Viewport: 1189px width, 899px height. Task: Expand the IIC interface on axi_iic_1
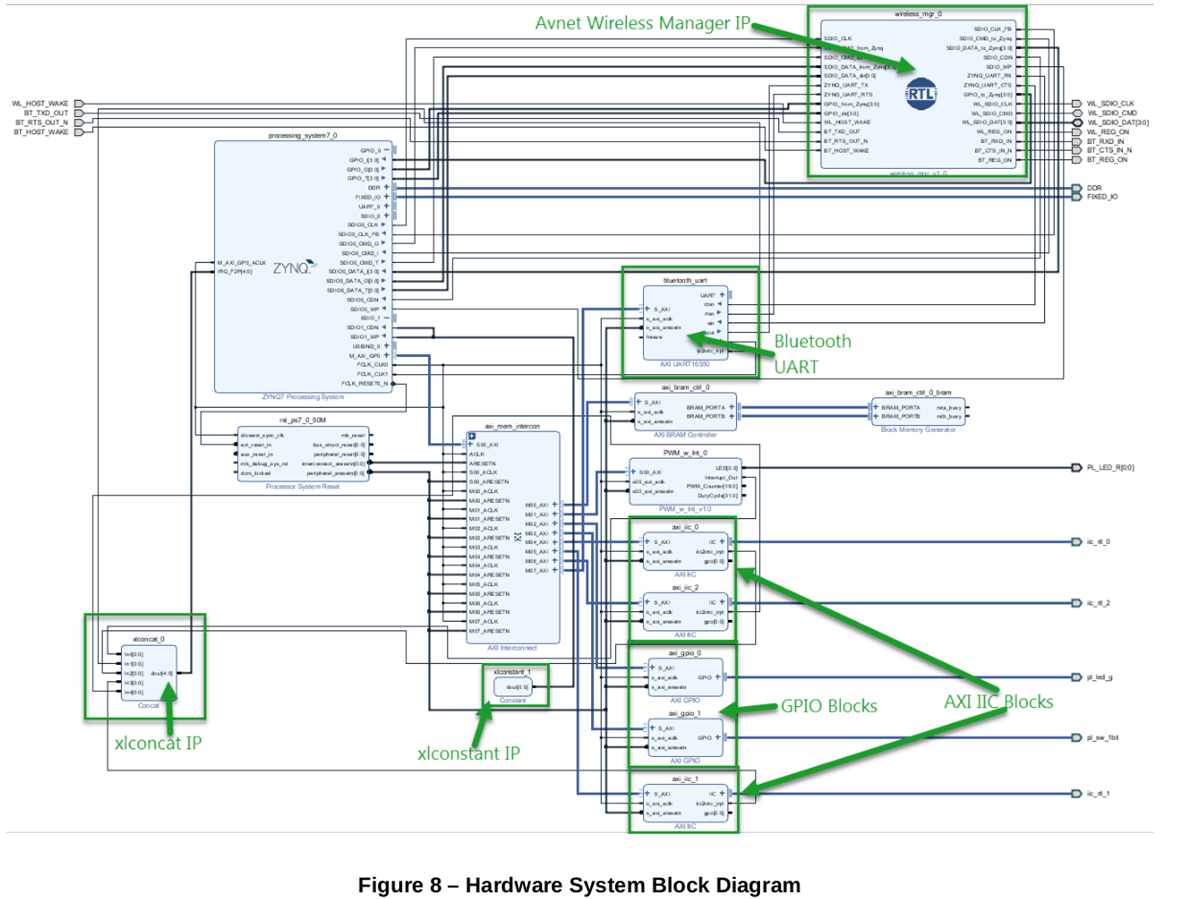click(722, 794)
